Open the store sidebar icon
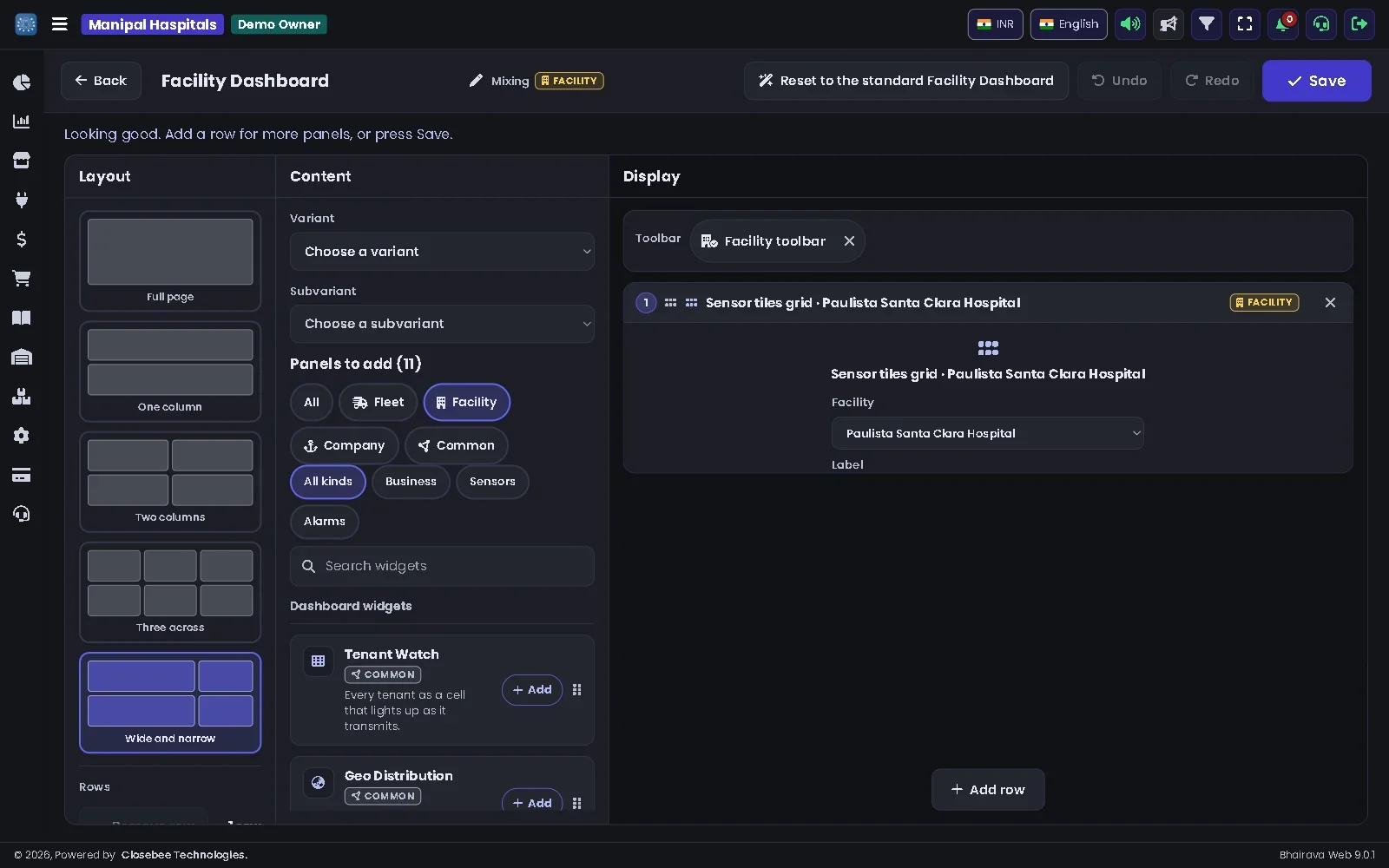The width and height of the screenshot is (1389, 868). (22, 161)
